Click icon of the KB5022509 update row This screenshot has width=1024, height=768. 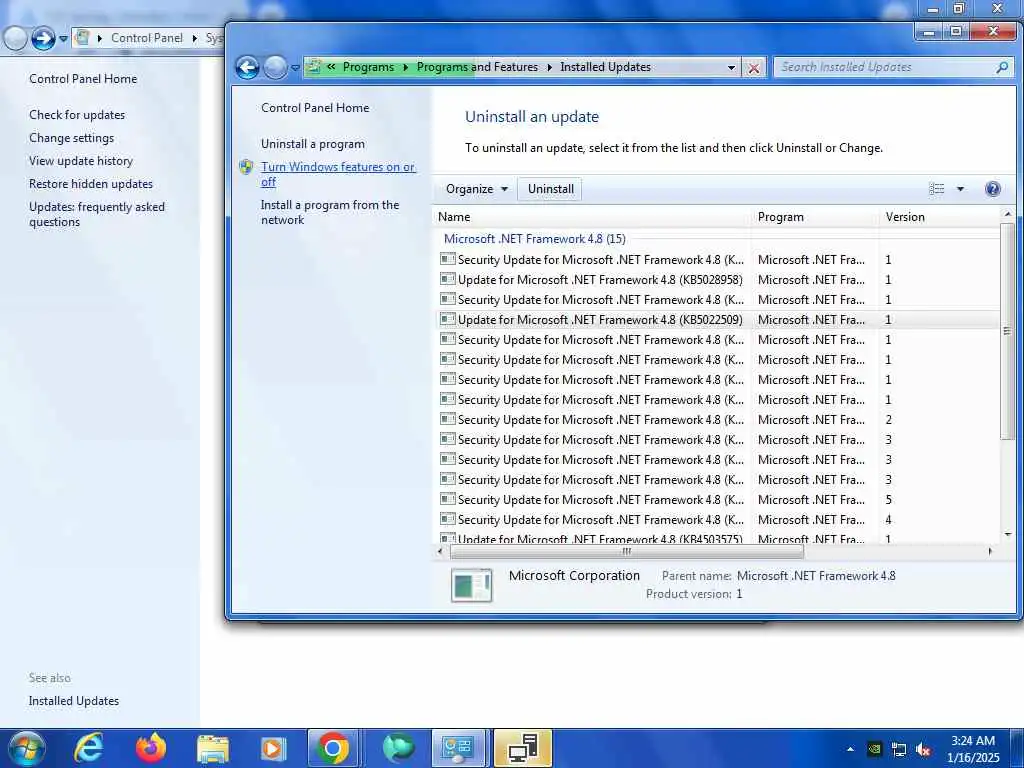[447, 319]
